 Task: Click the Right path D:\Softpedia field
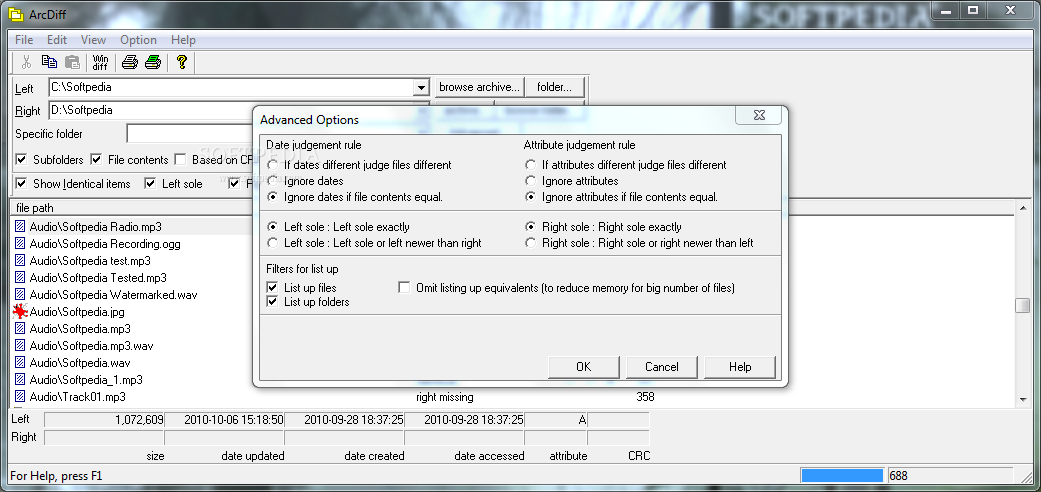coord(151,110)
